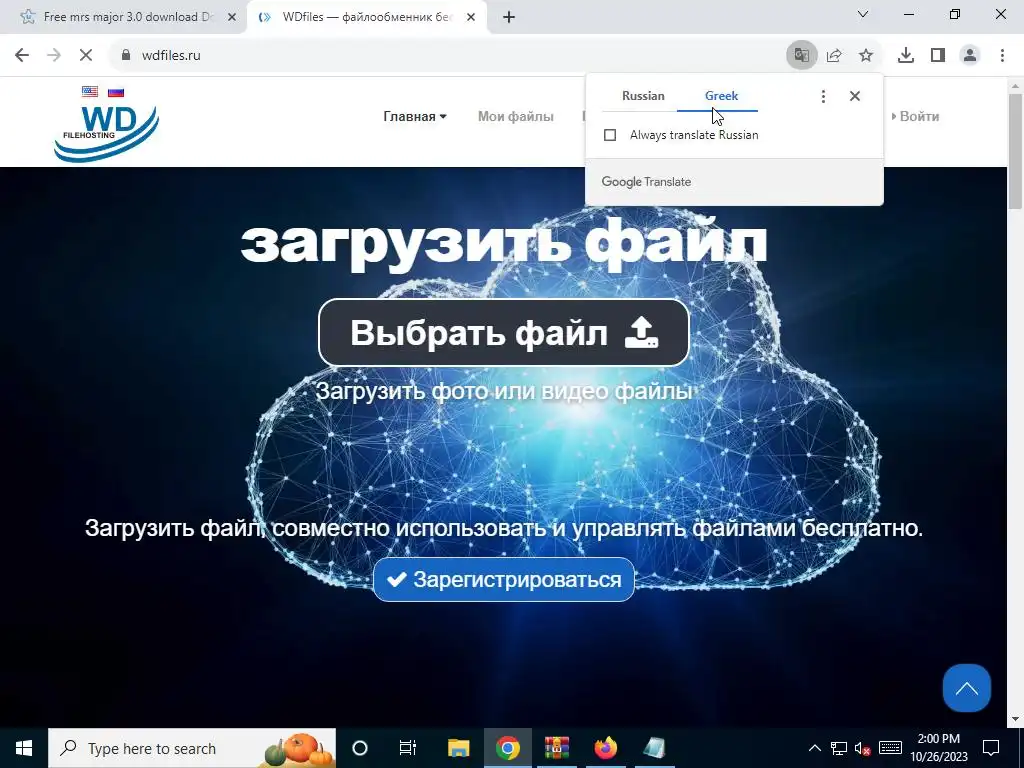Open the Chrome downloads icon
The height and width of the screenshot is (768, 1024).
click(x=906, y=56)
